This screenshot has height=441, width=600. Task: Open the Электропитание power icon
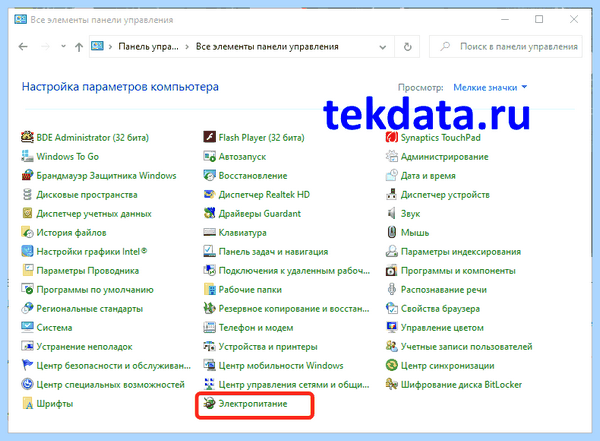209,403
